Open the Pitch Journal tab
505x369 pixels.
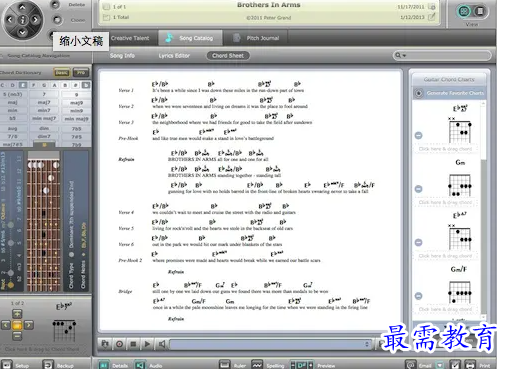coord(256,38)
